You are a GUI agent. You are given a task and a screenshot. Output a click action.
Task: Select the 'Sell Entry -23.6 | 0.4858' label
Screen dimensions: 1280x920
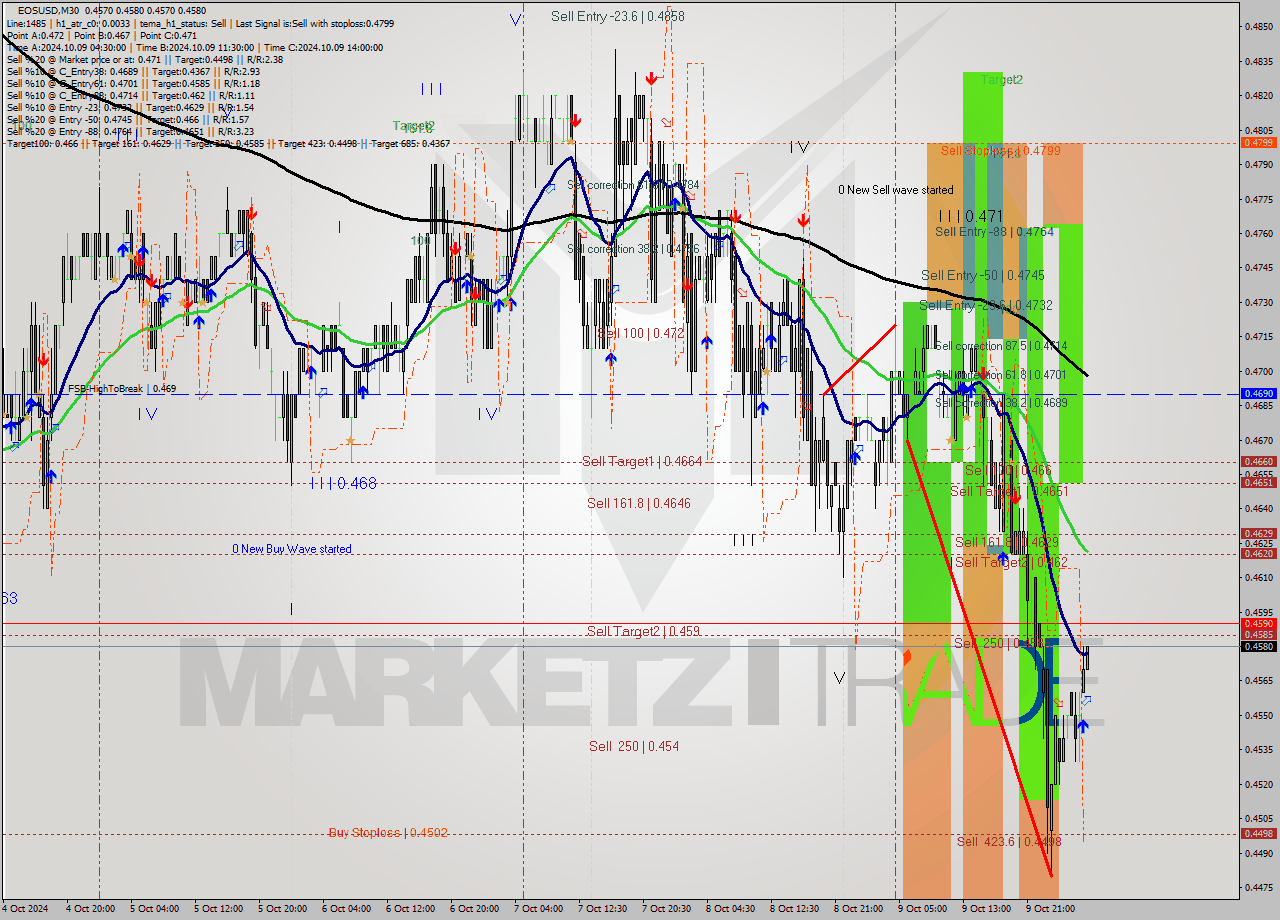(x=618, y=16)
